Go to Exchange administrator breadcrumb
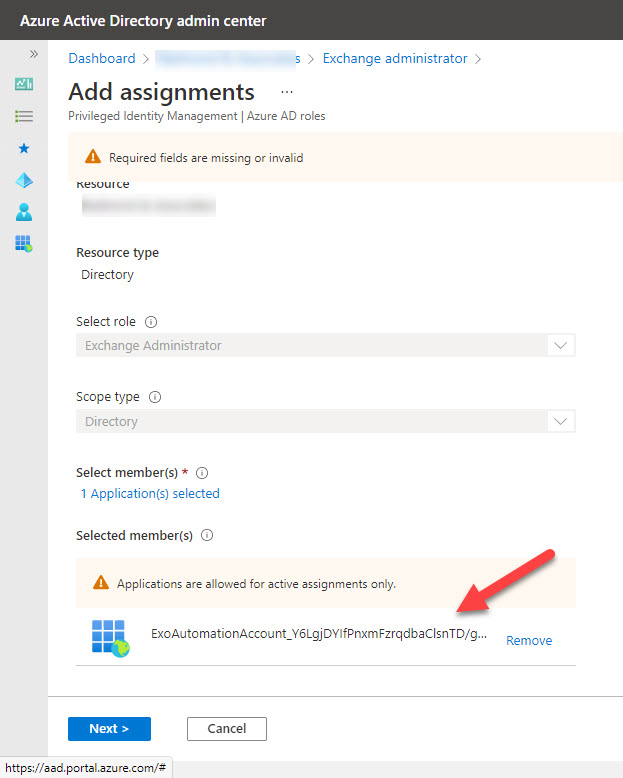The height and width of the screenshot is (778, 623). click(x=395, y=59)
